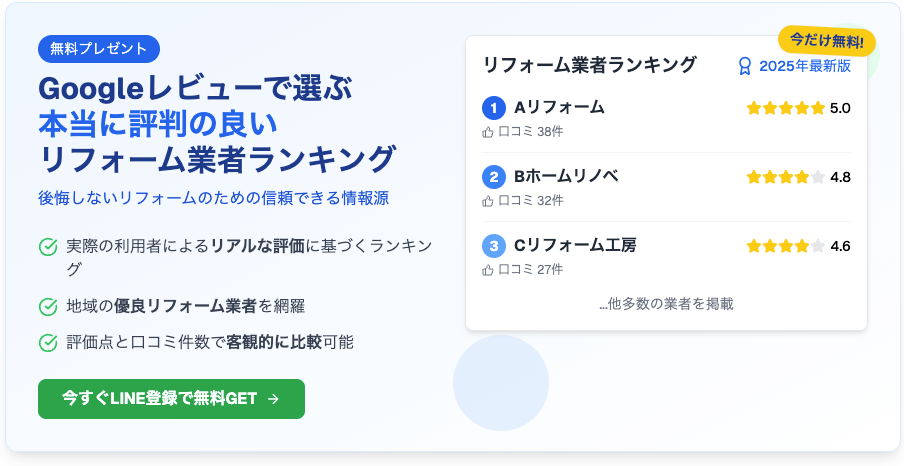The height and width of the screenshot is (466, 904).
Task: Click the 4.6 star rating of Cリフォーム工房
Action: pos(798,246)
